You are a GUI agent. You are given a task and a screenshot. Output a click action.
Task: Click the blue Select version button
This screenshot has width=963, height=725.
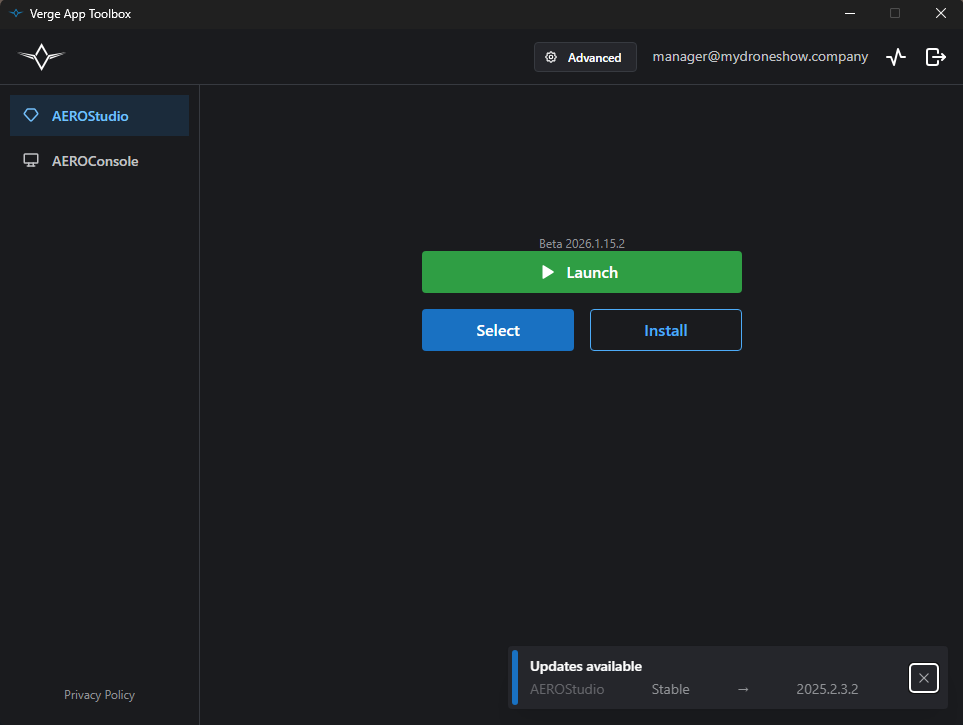[x=497, y=330]
